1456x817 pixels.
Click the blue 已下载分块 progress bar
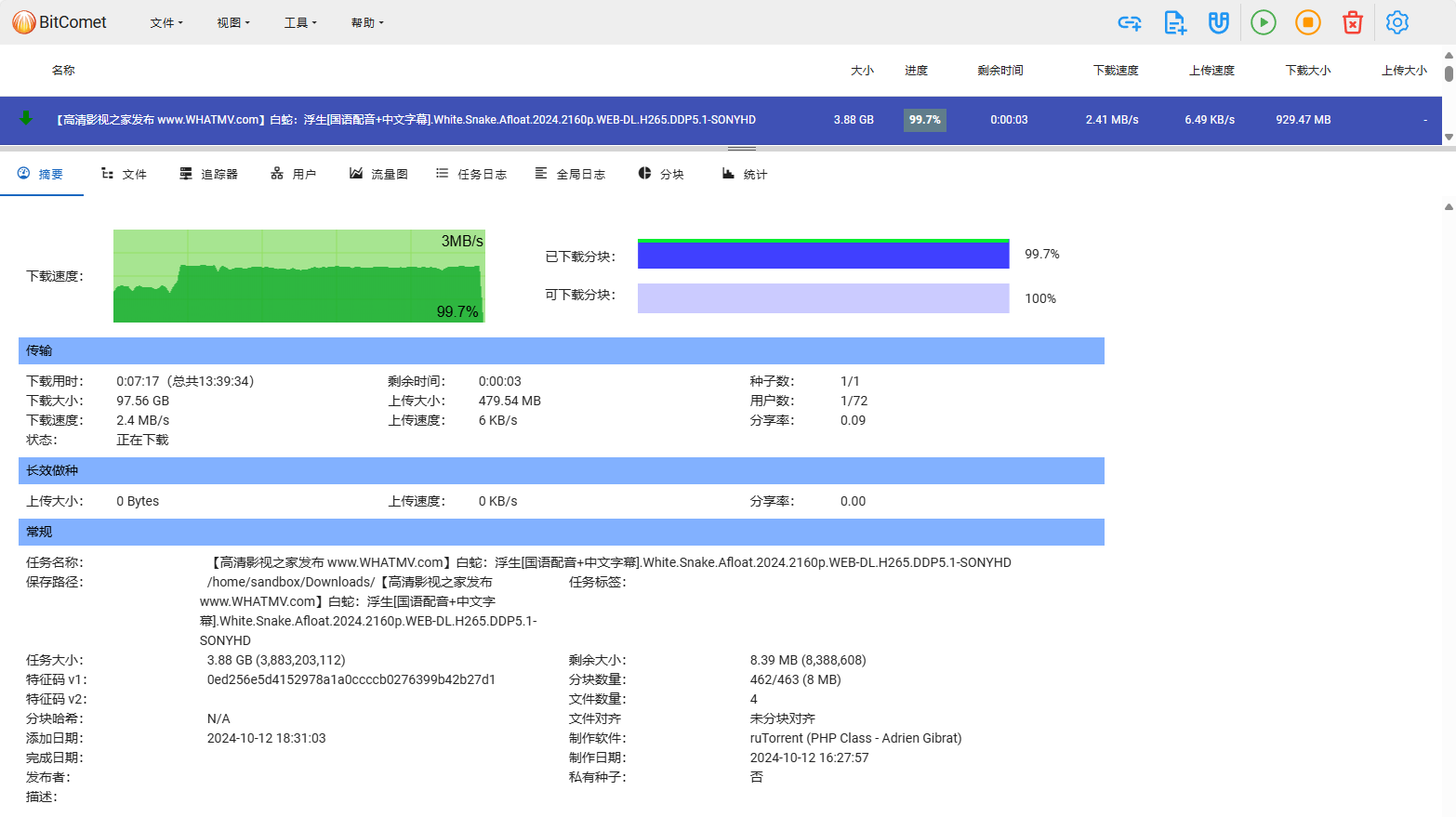(823, 254)
